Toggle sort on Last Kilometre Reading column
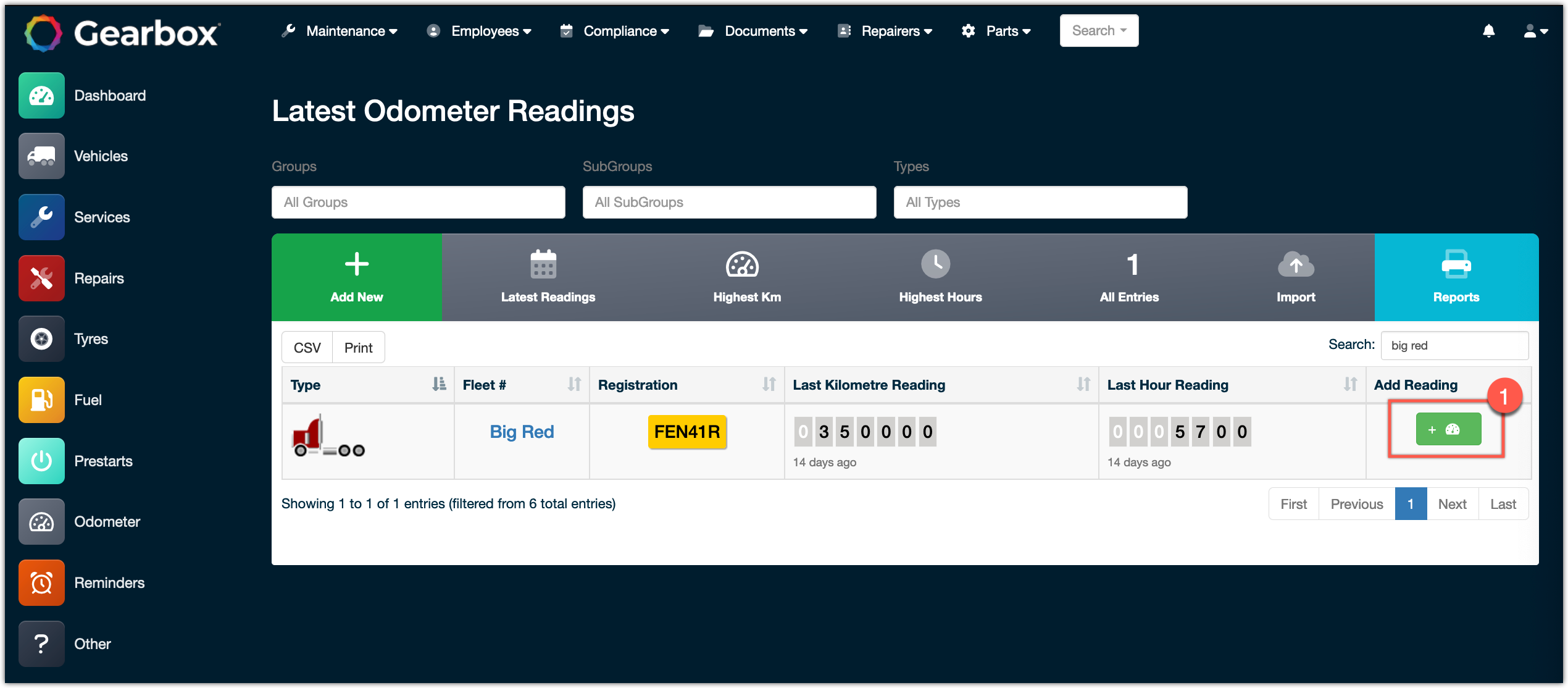The image size is (1568, 688). pos(1083,384)
